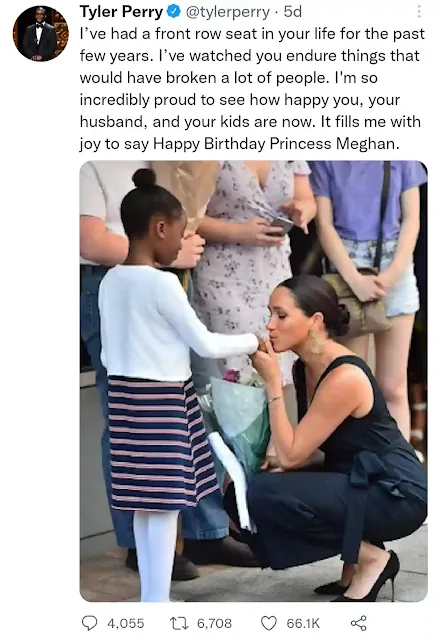View the 4,055 replies count

(x=125, y=623)
